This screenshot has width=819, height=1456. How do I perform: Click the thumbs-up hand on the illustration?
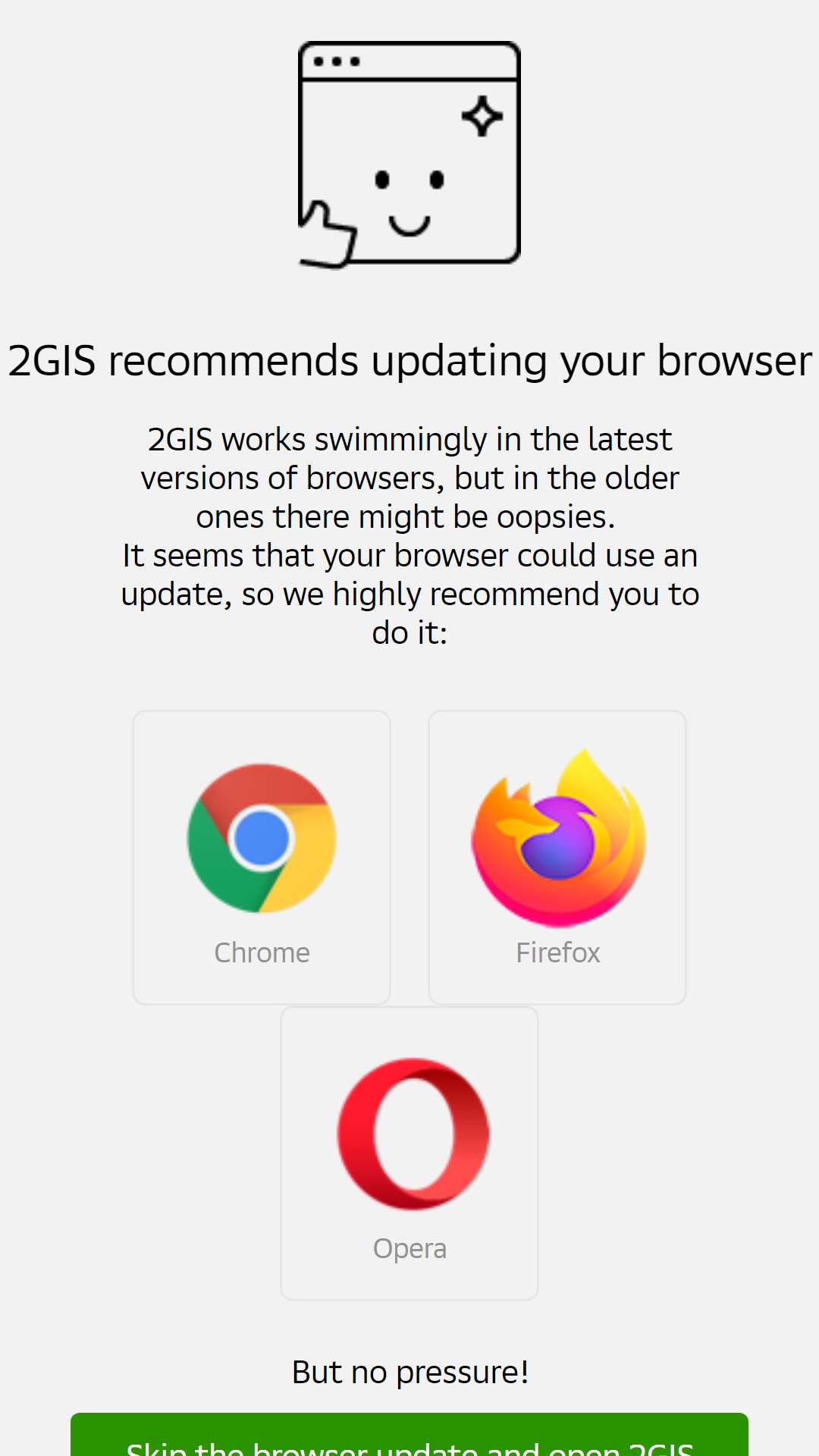328,235
